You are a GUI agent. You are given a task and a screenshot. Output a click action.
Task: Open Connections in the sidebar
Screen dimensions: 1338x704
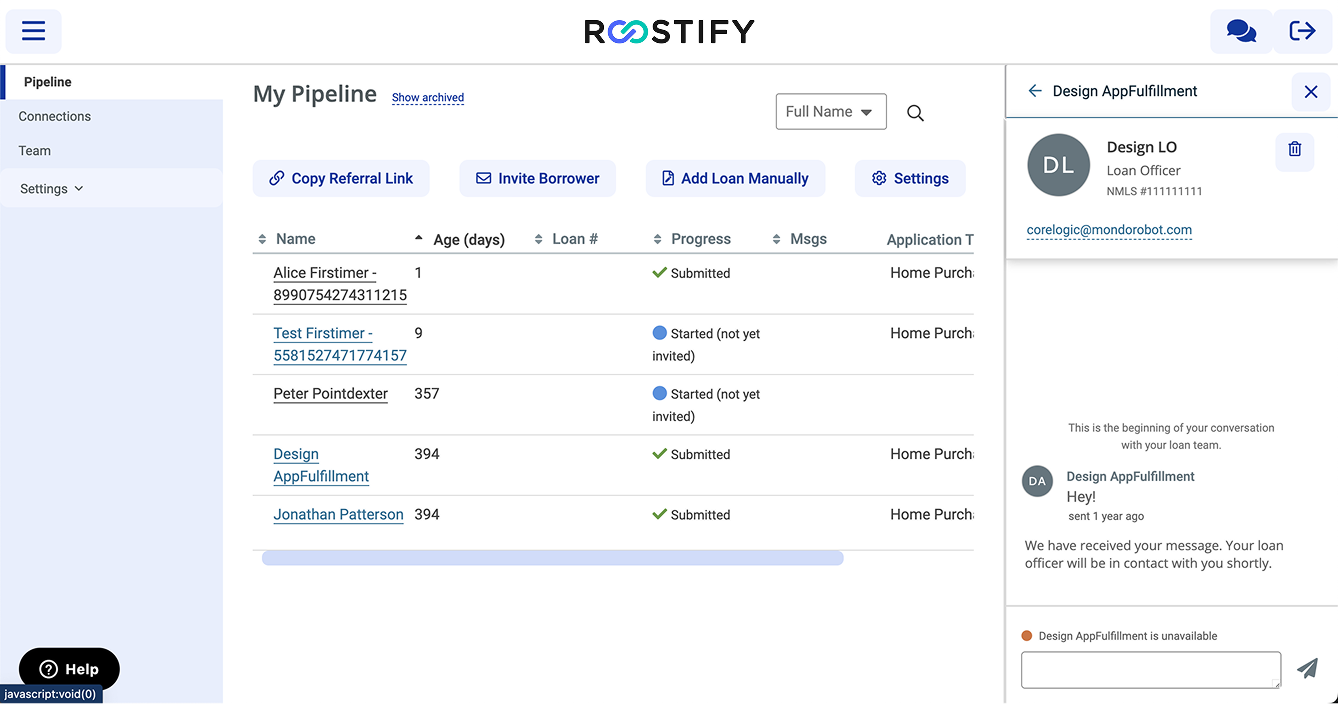(x=55, y=116)
